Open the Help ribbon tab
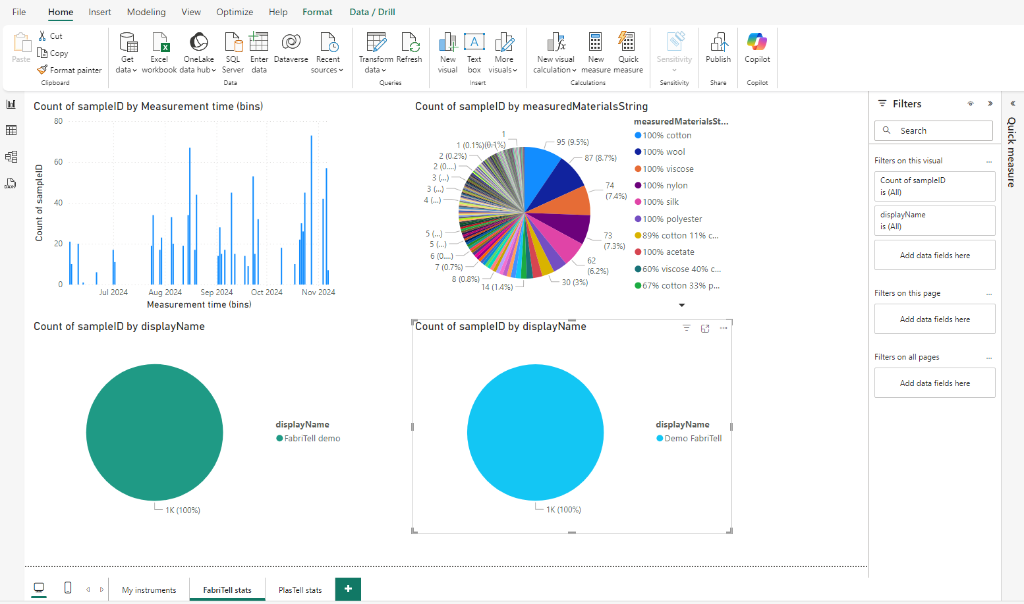Viewport: 1024px width, 604px height. 278,12
